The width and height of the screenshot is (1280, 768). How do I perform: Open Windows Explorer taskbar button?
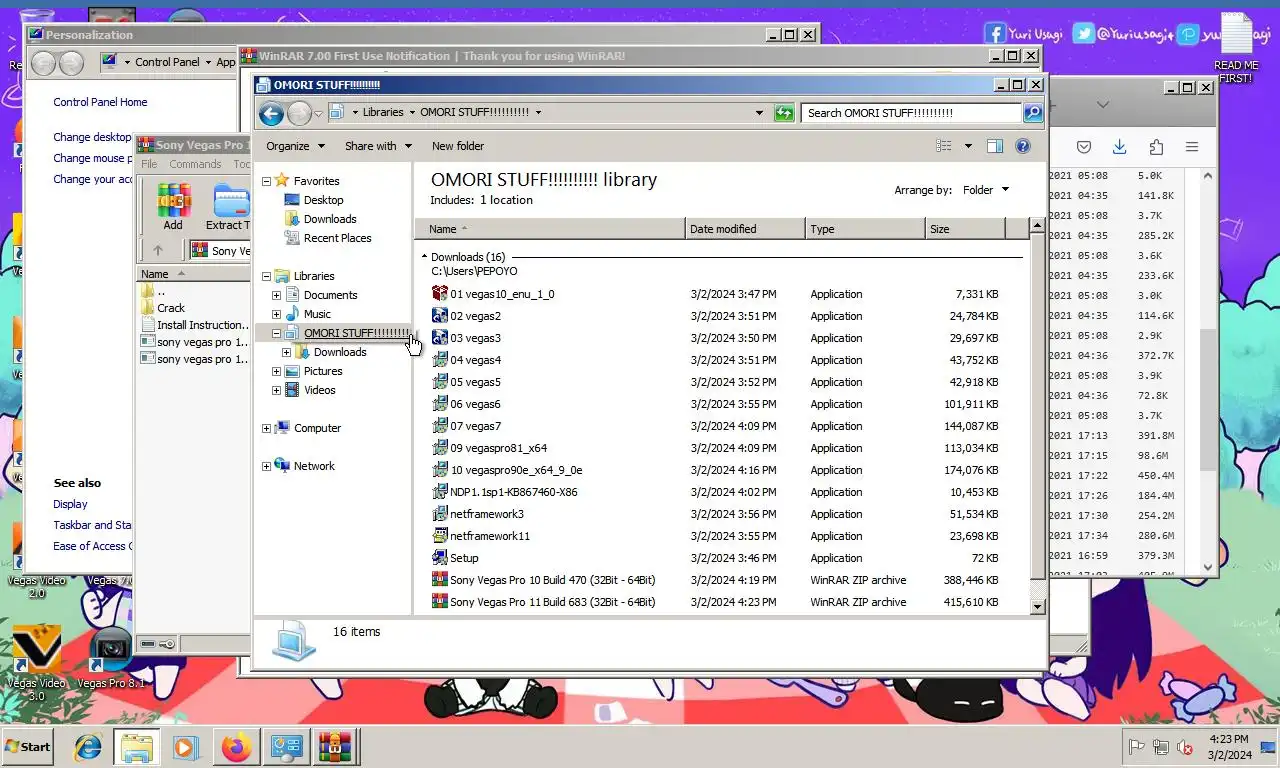point(137,747)
